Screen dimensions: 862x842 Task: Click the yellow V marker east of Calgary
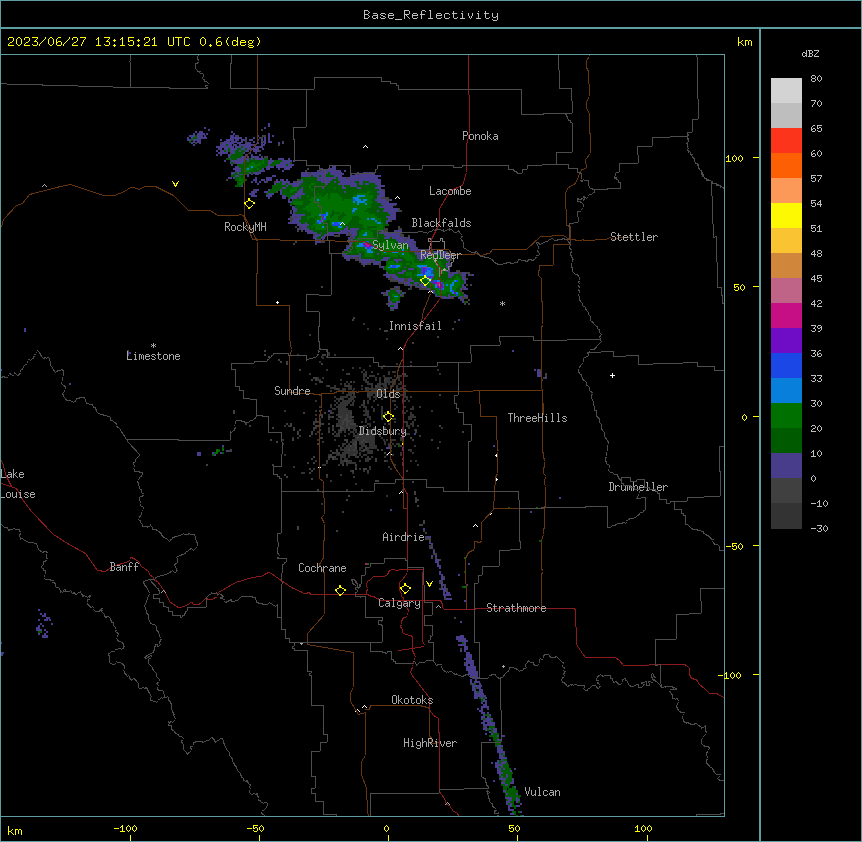(x=429, y=584)
